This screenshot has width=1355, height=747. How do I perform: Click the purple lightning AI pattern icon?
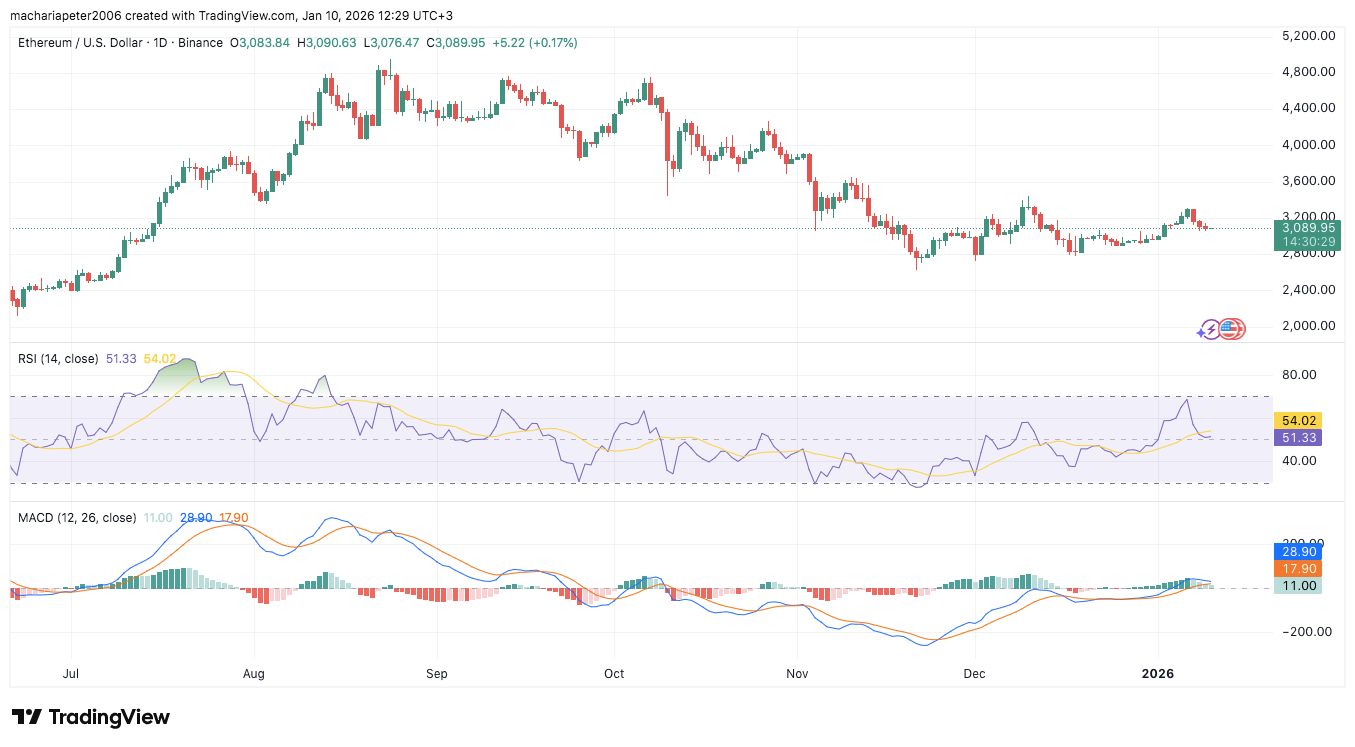pos(1210,329)
